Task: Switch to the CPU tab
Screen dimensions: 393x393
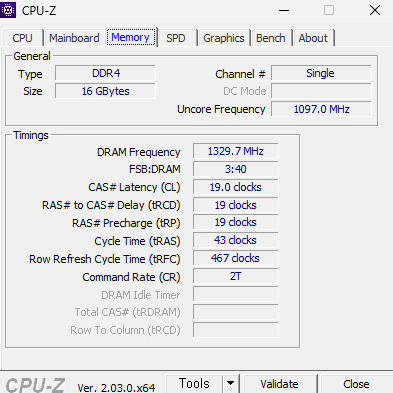Action: [x=23, y=38]
